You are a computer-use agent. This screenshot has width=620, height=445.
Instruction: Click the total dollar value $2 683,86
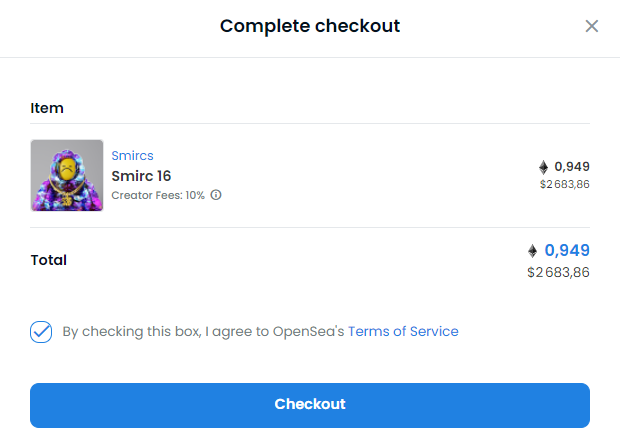click(x=558, y=272)
